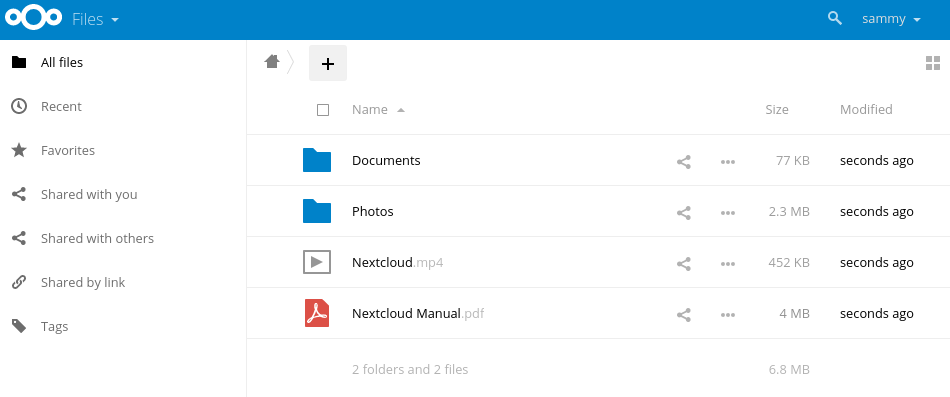The width and height of the screenshot is (950, 397).
Task: Click the Nextcloud Manual PDF icon
Action: tap(317, 313)
